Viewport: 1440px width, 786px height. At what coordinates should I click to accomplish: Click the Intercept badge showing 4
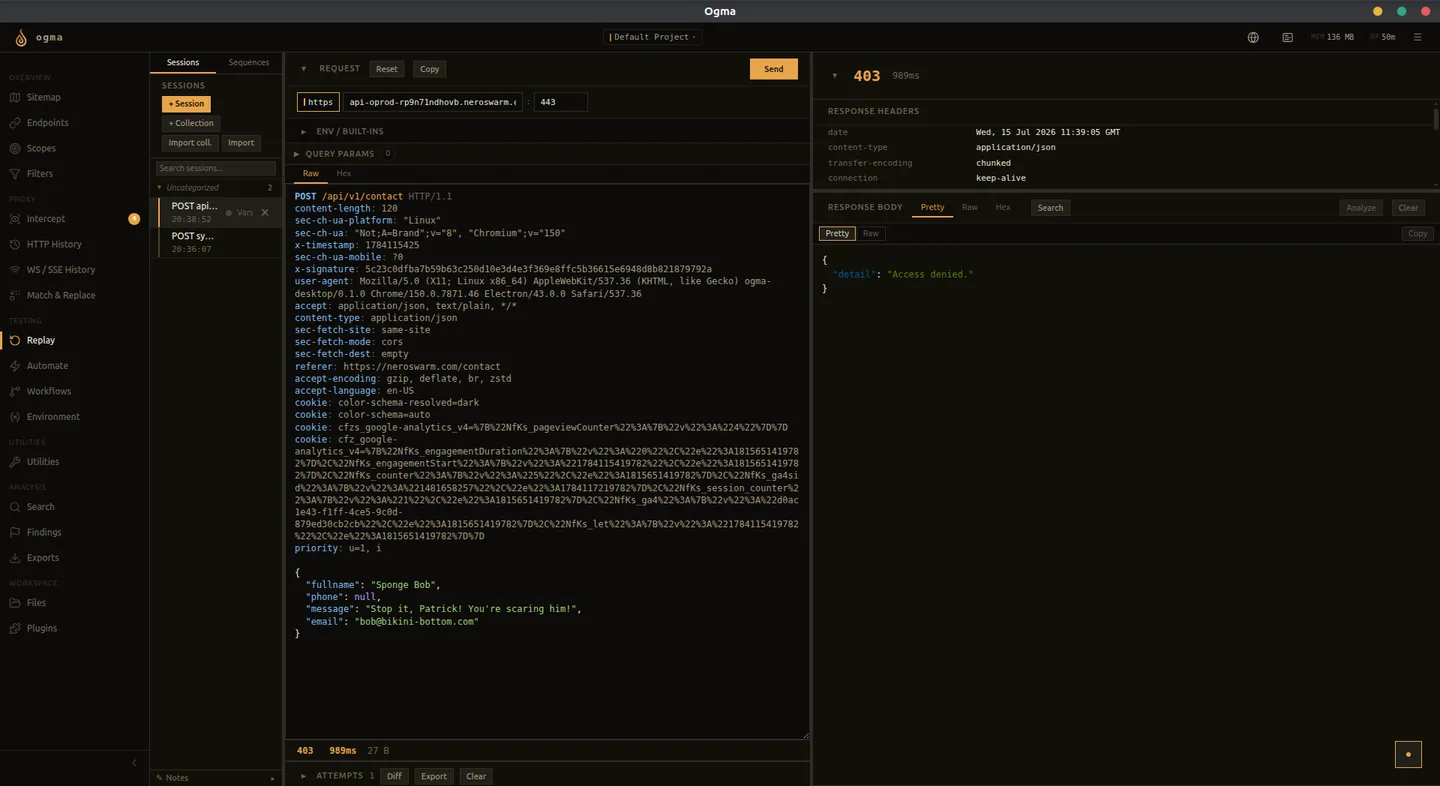click(134, 219)
